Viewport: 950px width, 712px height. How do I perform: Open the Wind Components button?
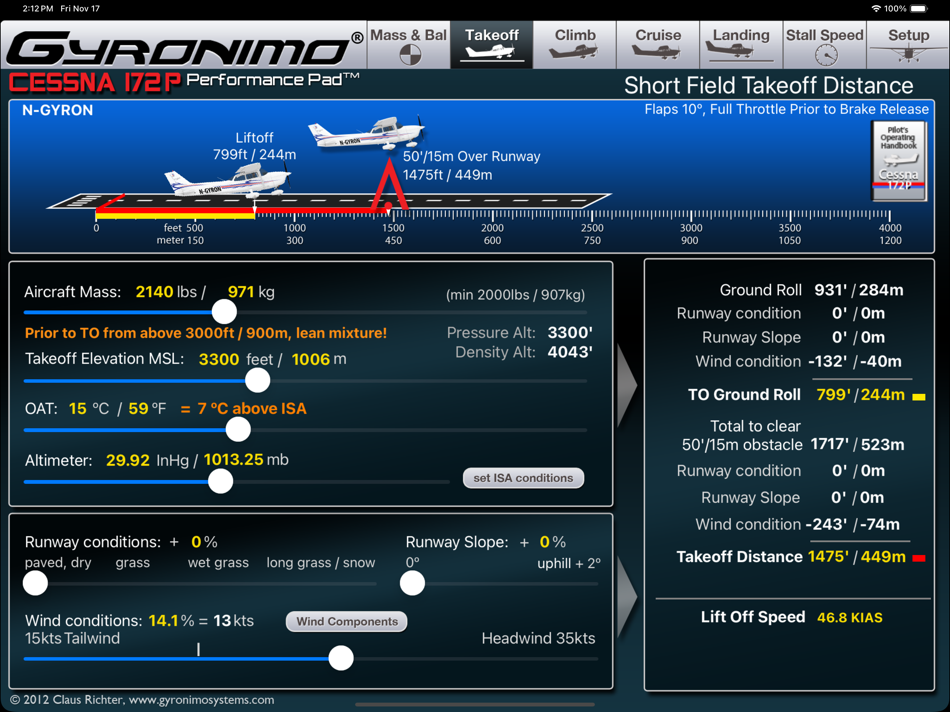pyautogui.click(x=347, y=622)
